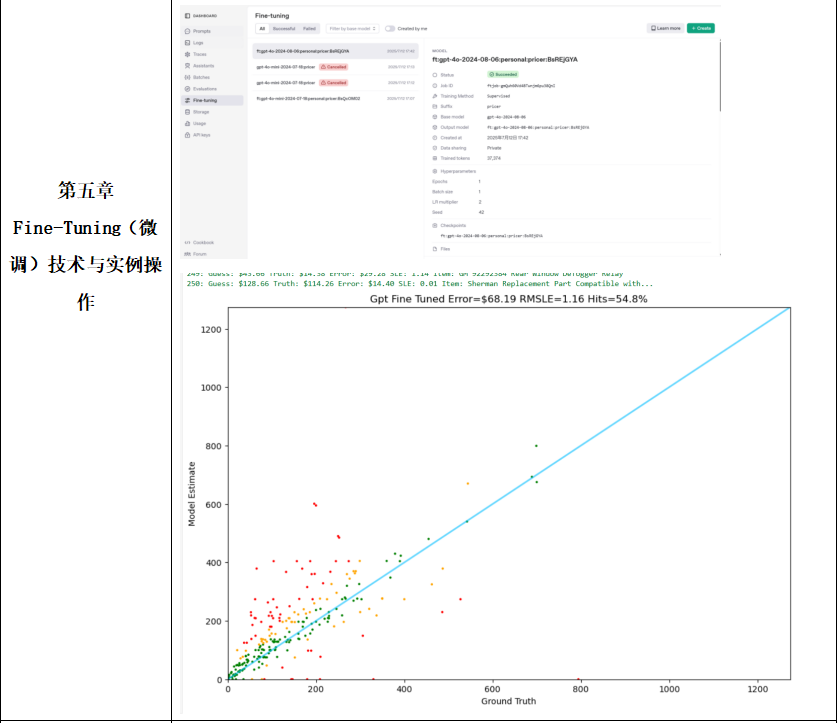Go to Assistants via its sidebar icon
Viewport: 839px width, 723px height.
tap(187, 66)
